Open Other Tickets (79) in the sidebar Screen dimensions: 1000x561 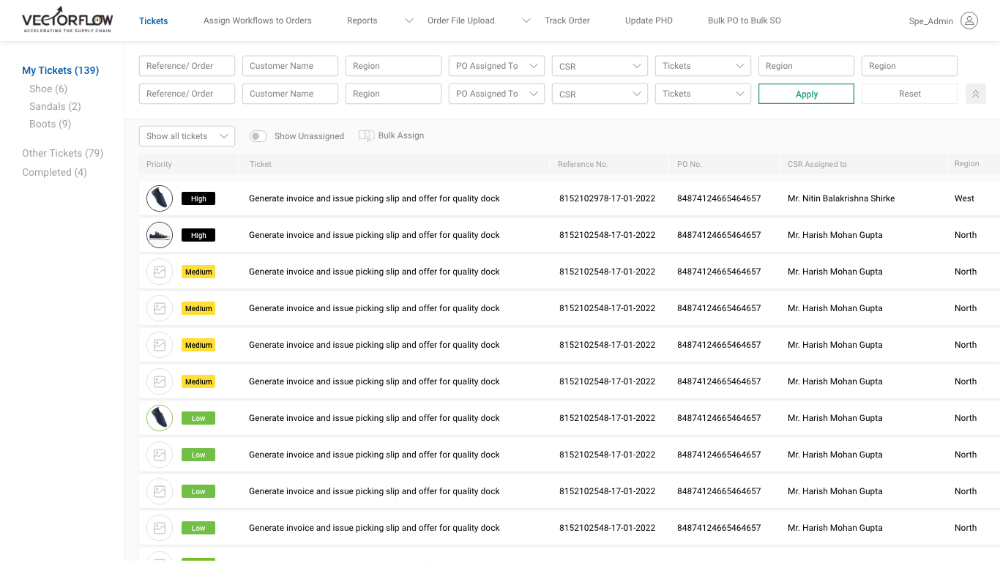tap(62, 154)
